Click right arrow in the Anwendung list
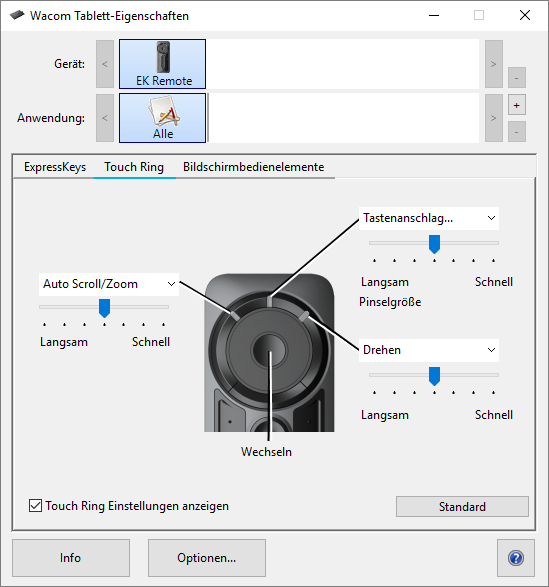Viewport: 549px width, 587px height. point(494,118)
